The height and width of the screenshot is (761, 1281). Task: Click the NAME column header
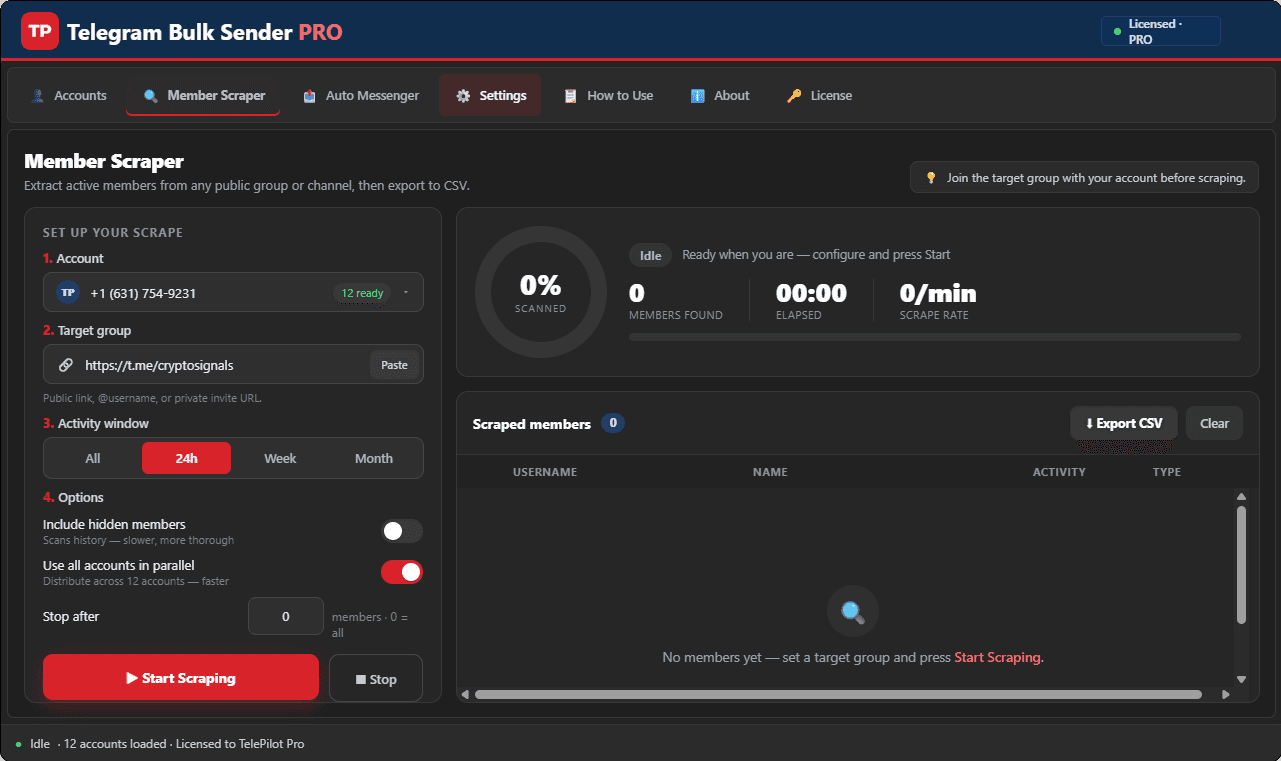coord(770,472)
